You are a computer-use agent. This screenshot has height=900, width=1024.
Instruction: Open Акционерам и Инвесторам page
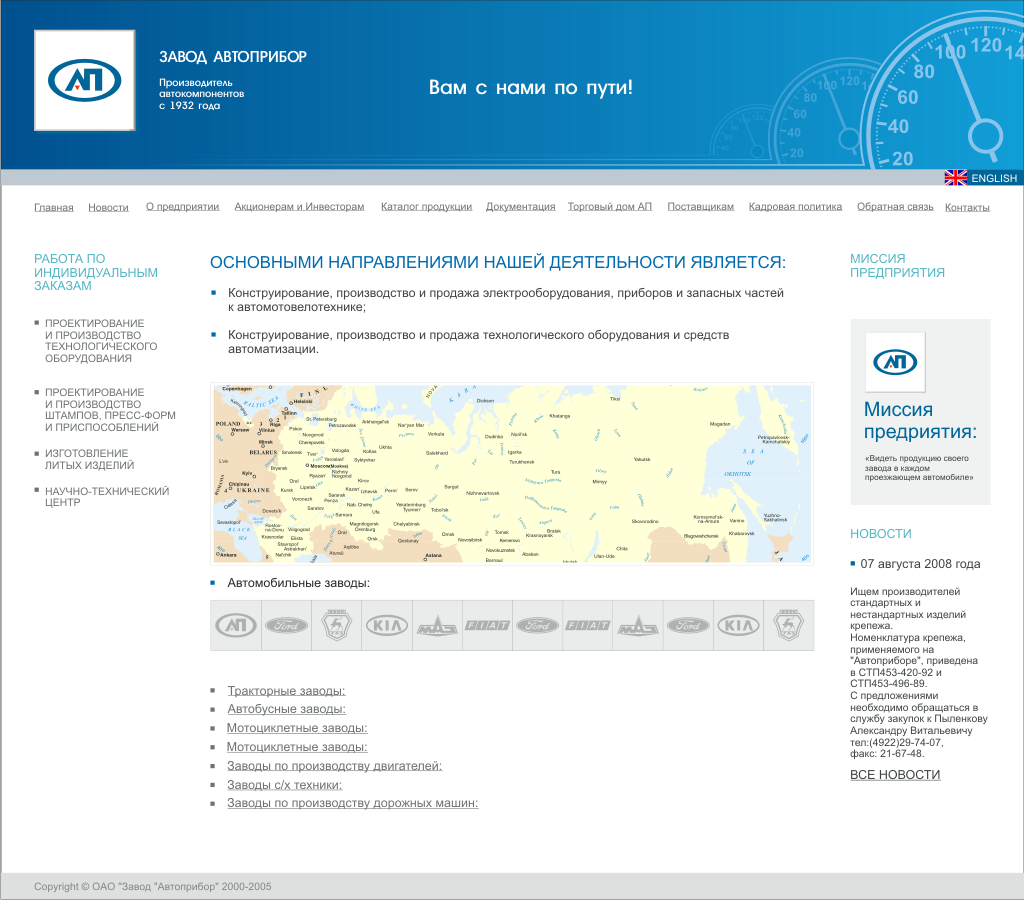299,205
